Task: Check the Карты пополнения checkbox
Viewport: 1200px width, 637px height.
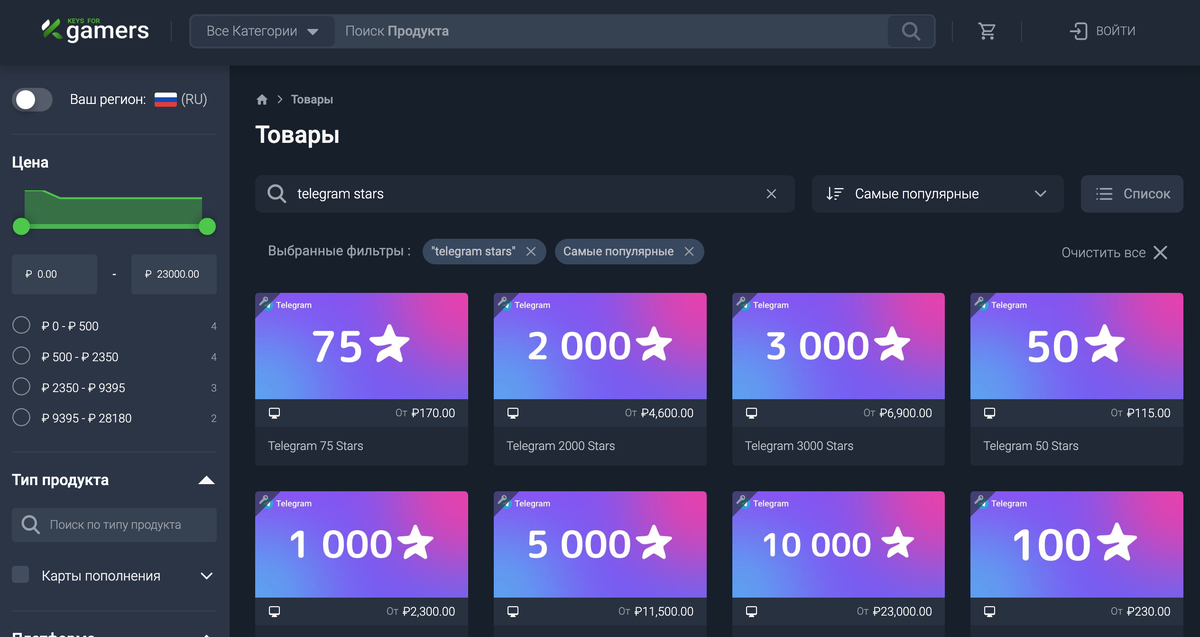Action: (x=20, y=575)
